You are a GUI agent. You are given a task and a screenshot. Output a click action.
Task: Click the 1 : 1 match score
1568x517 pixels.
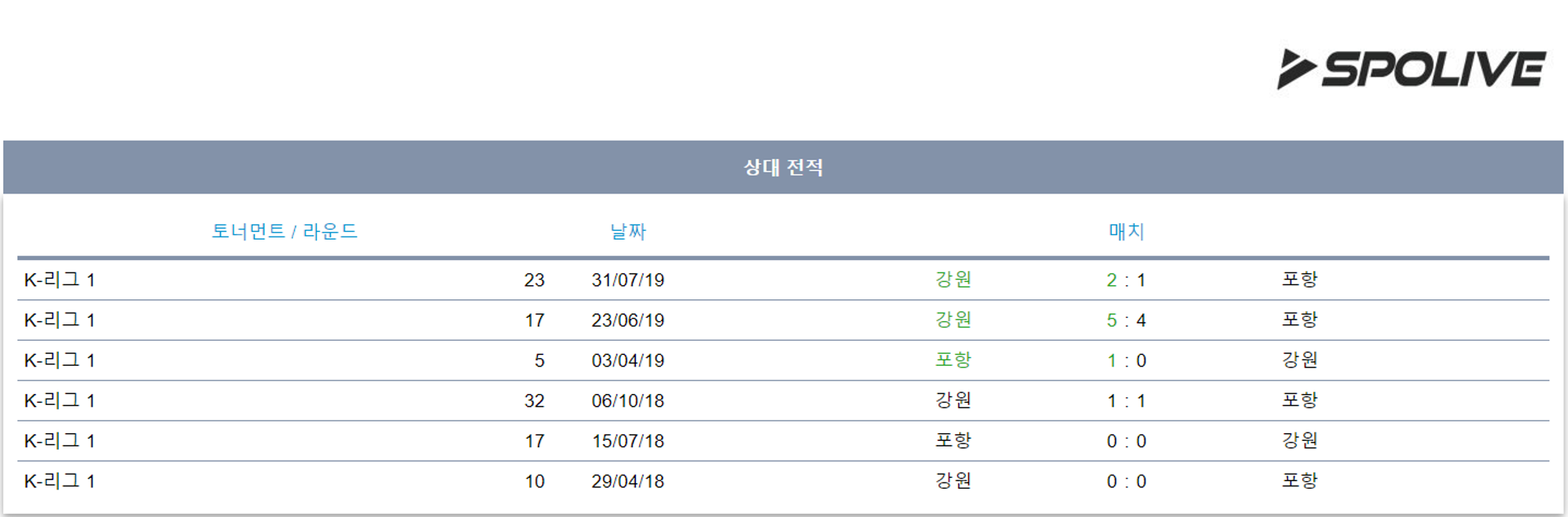click(1126, 401)
